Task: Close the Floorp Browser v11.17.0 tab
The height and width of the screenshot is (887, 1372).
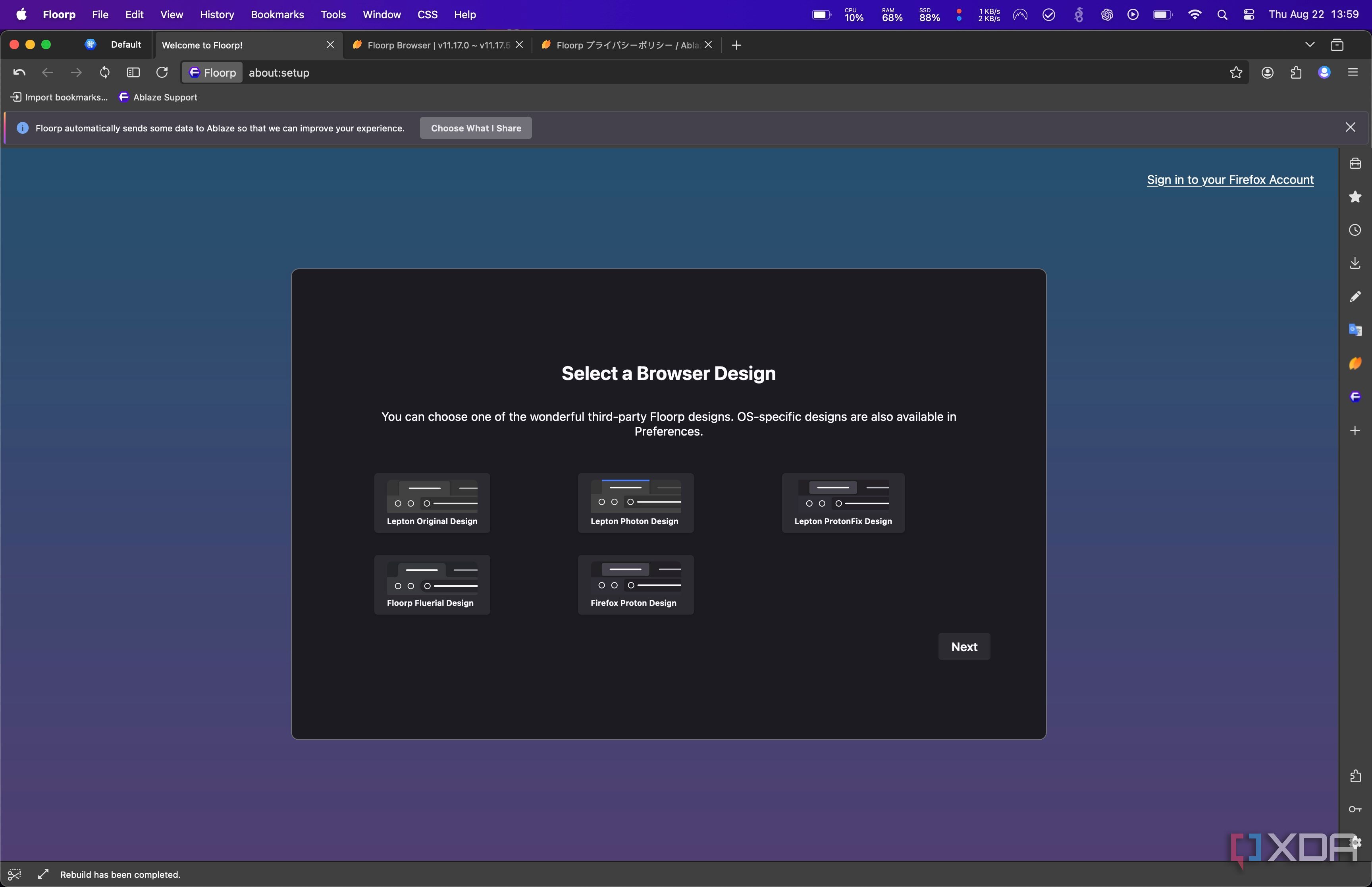Action: point(519,45)
